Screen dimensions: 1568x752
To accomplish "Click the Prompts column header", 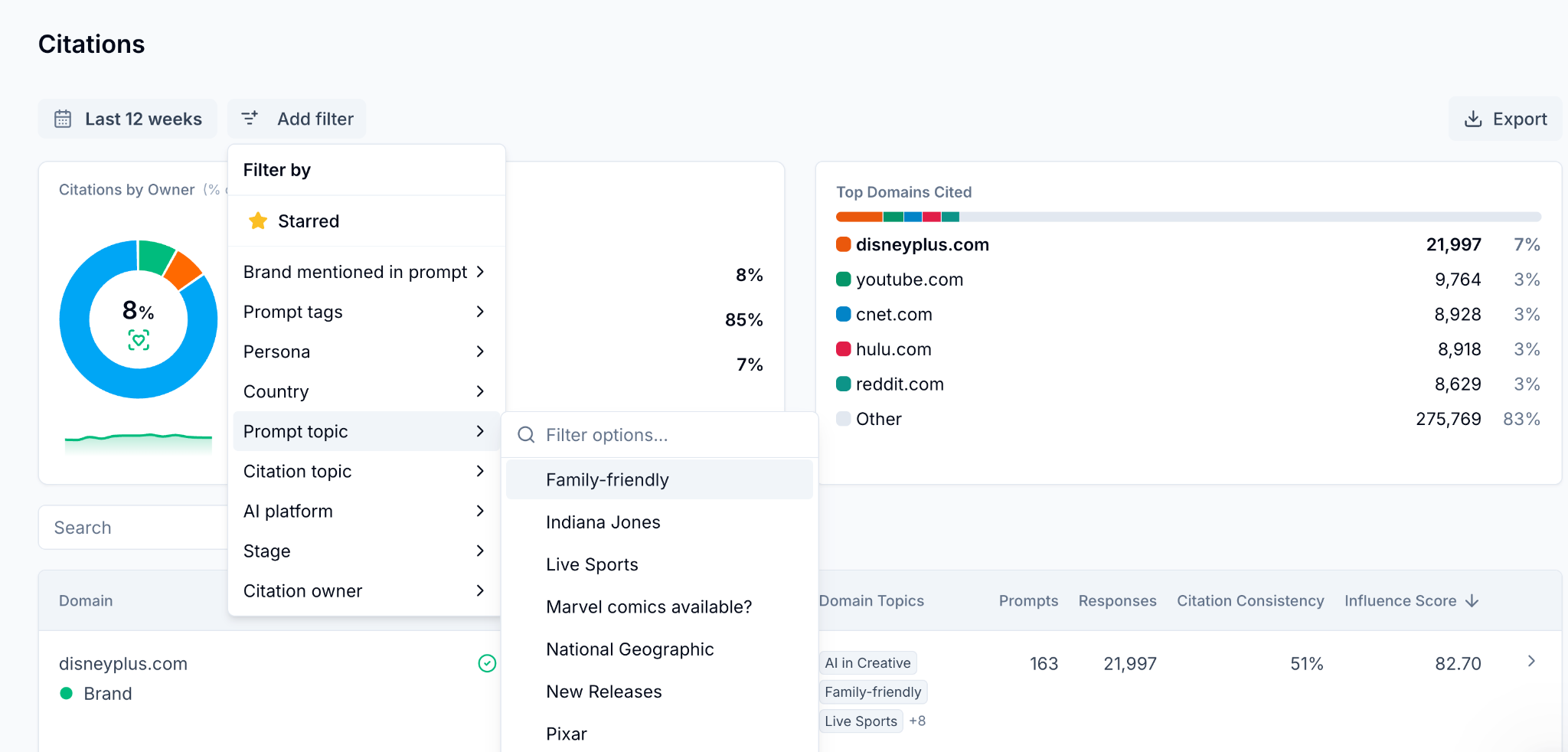I will 1028,601.
